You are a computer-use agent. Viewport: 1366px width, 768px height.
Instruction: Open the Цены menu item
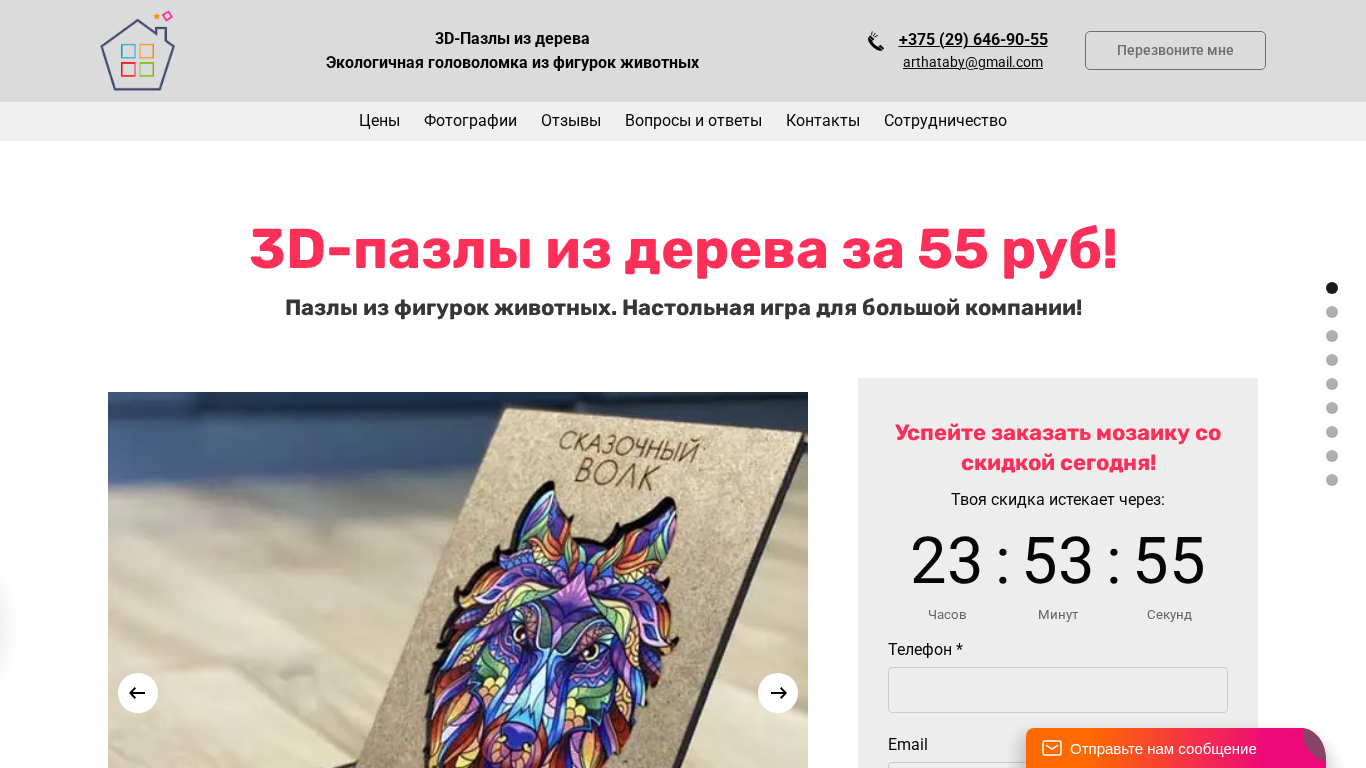point(379,121)
